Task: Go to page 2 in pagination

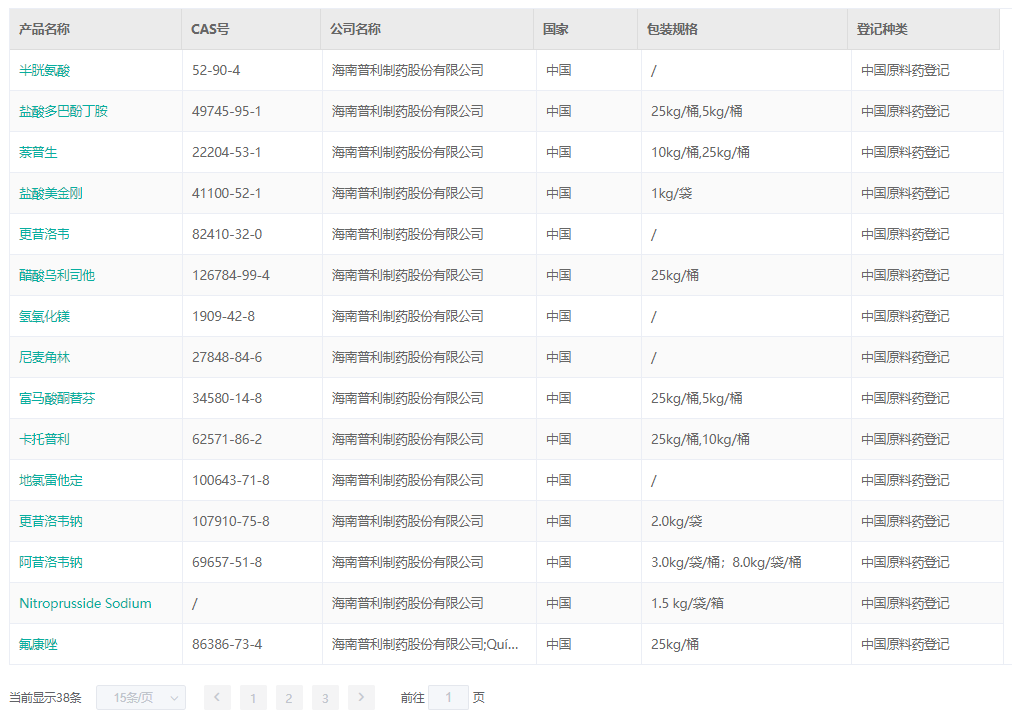Action: coord(289,698)
